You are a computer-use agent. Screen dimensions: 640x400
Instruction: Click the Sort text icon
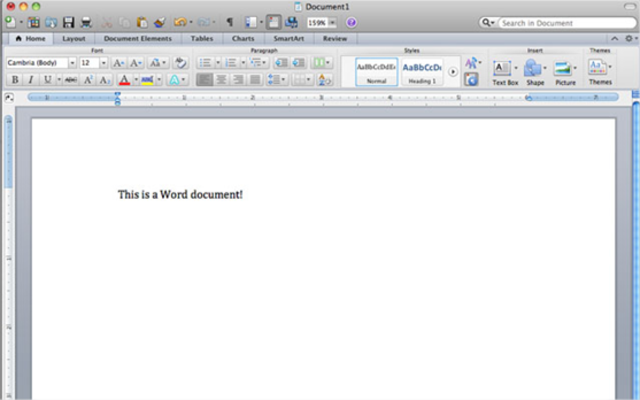coord(324,79)
